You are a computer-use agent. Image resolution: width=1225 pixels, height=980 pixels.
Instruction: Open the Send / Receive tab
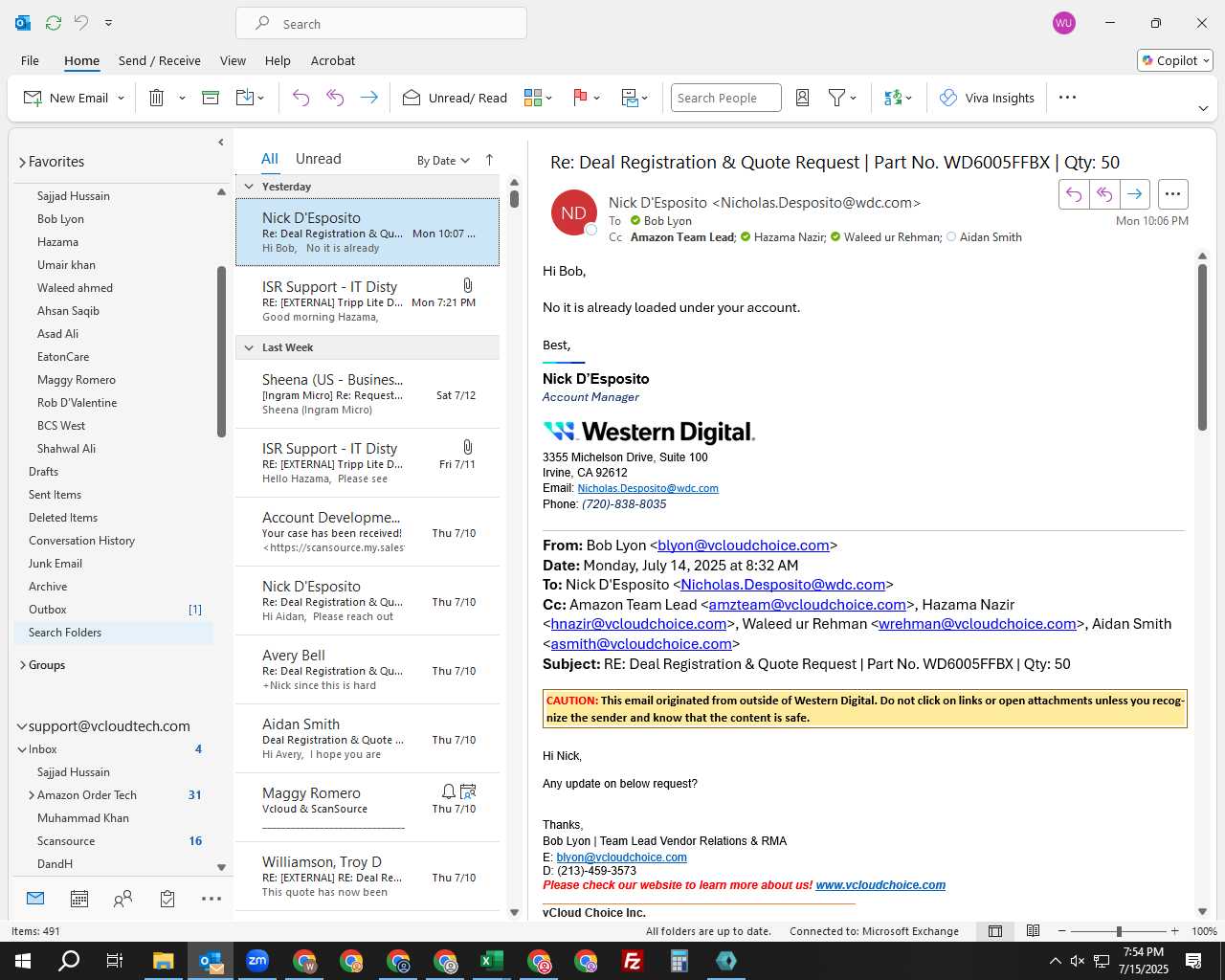point(160,60)
